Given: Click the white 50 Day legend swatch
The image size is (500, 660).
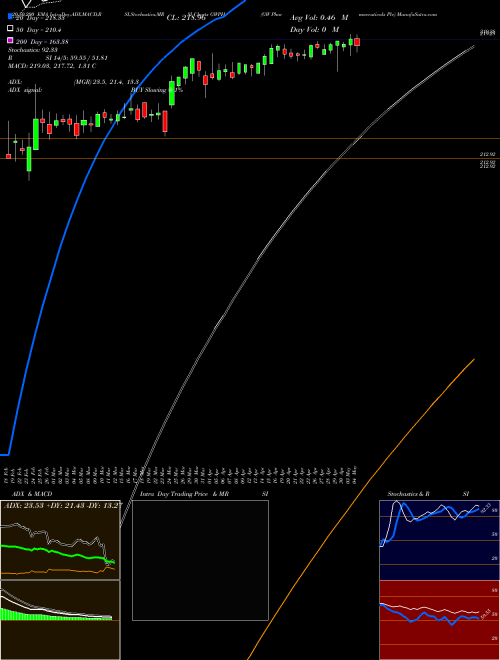Looking at the screenshot, I should (x=10, y=29).
